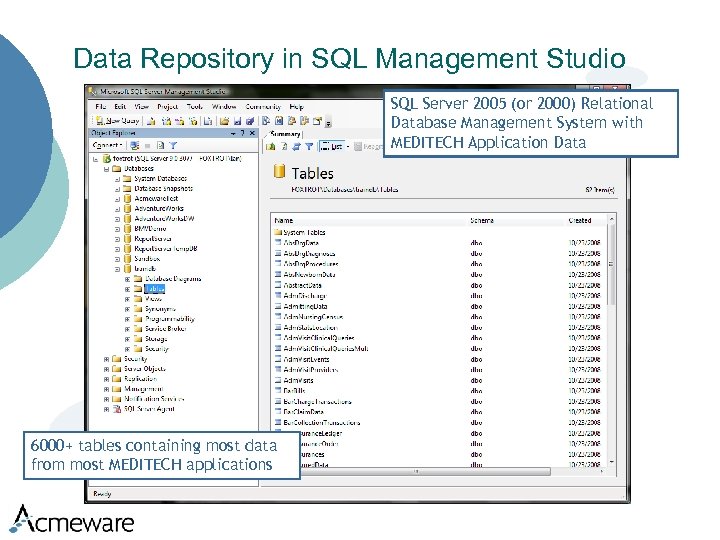Click the Open File folder icon
The height and width of the screenshot is (540, 720).
click(x=224, y=121)
